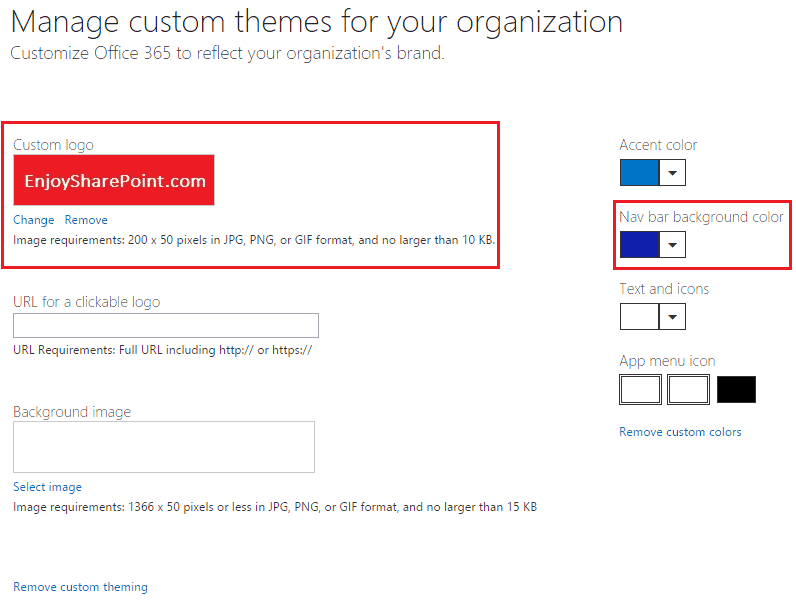Screen dimensions: 796x612
Task: Click the EnjoySharePoint.com logo image
Action: (x=114, y=180)
